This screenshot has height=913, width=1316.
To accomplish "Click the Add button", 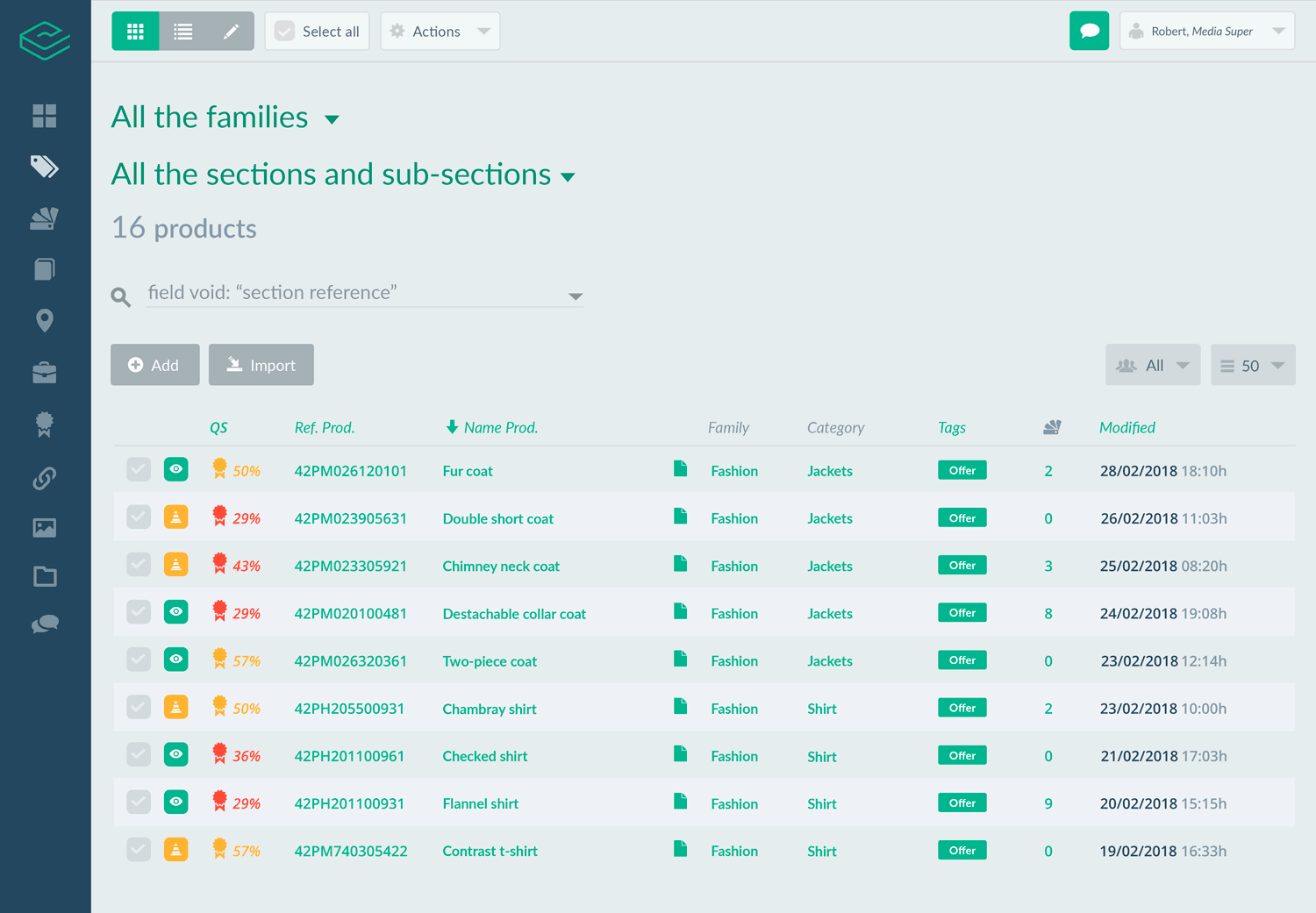I will coord(155,365).
